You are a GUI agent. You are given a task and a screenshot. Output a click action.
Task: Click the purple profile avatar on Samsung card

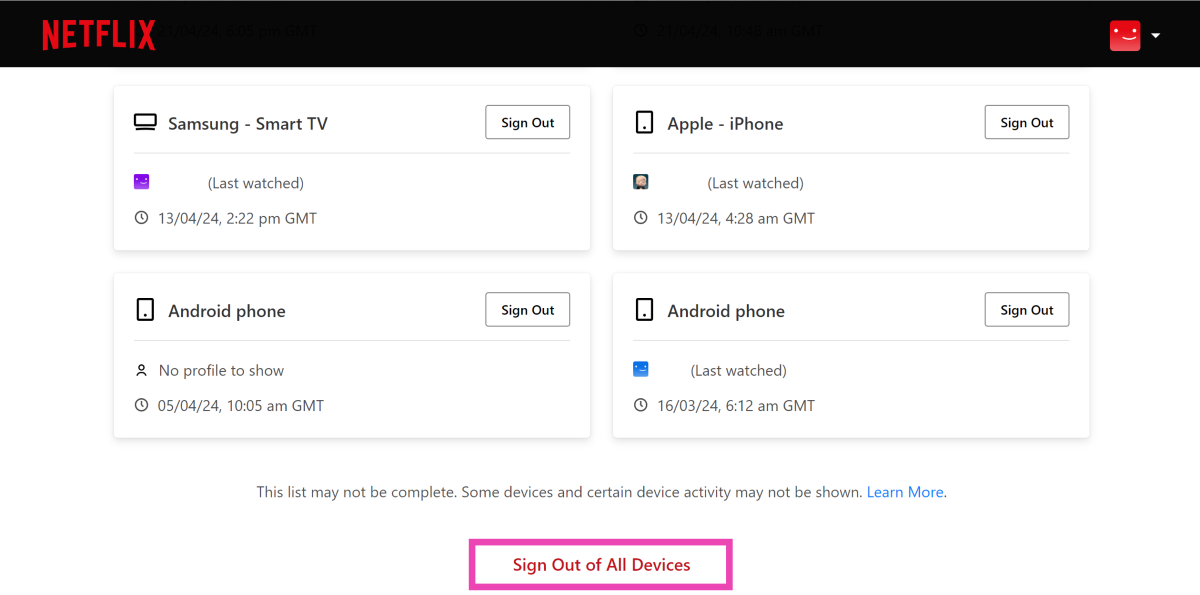point(141,182)
